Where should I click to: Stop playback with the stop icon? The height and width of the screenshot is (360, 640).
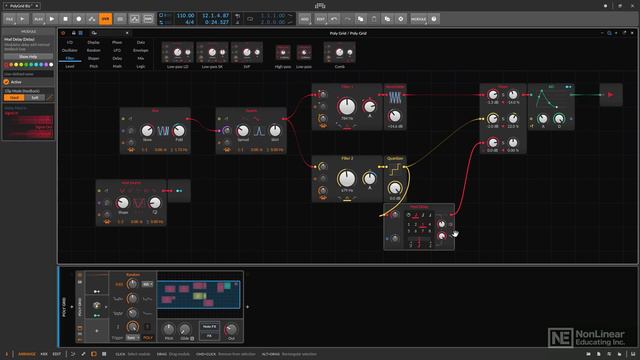point(65,19)
